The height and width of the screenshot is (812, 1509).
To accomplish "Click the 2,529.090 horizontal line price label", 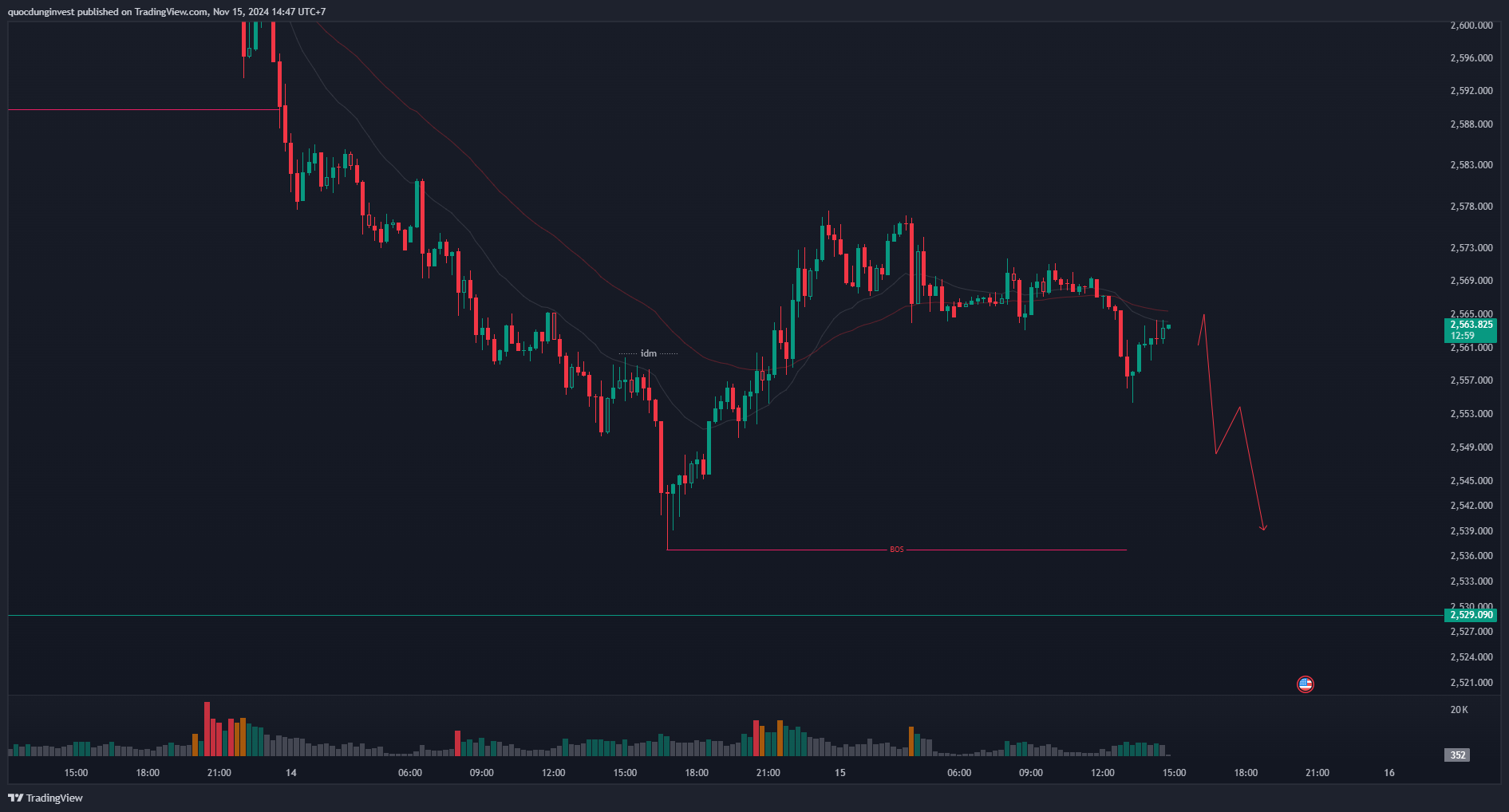I will coord(1471,615).
